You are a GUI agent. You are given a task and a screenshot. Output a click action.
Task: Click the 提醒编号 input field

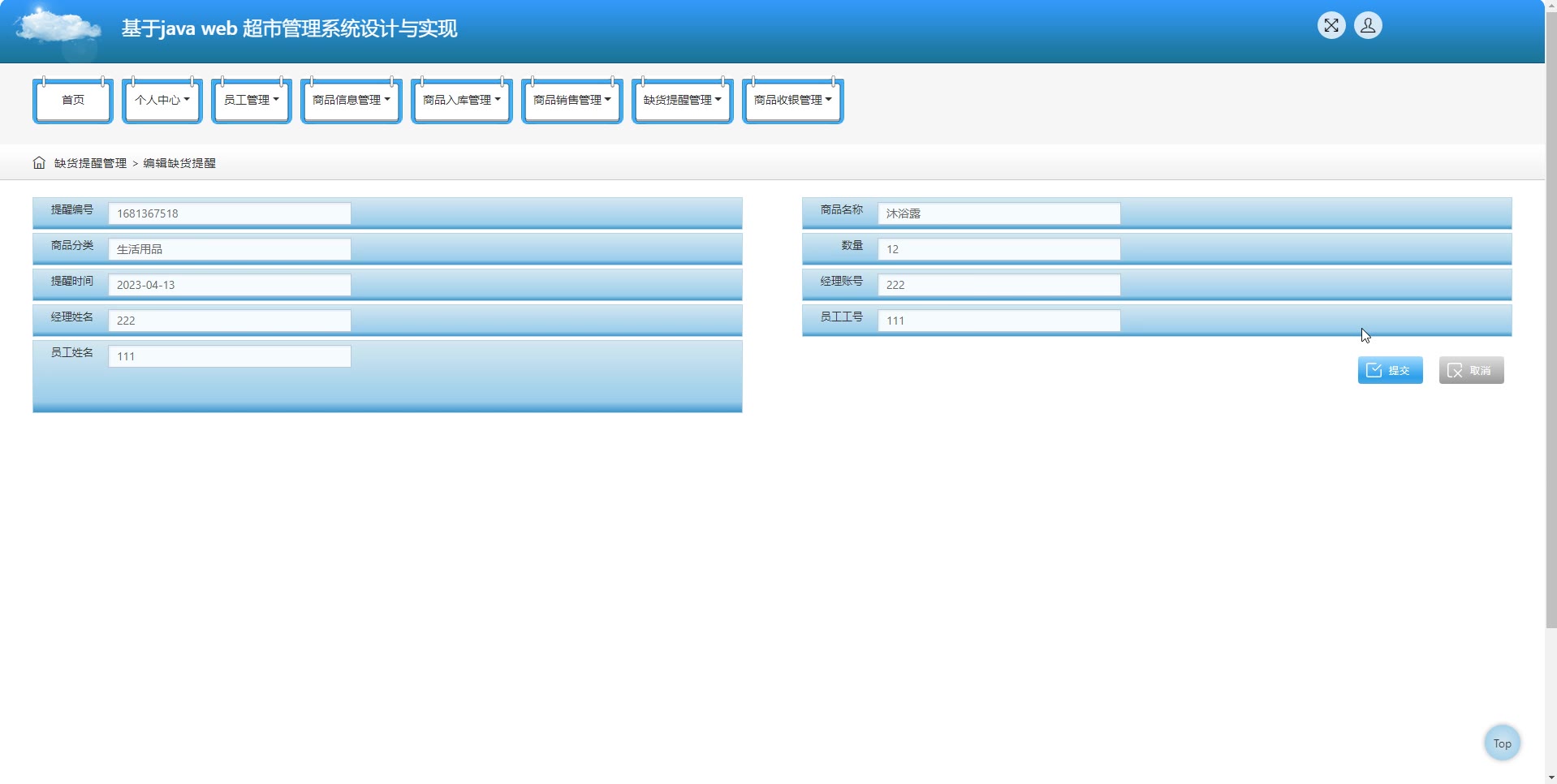[230, 213]
